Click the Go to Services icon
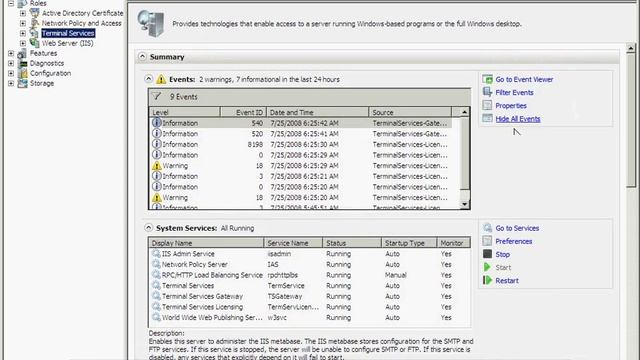Screen dimensions: 640x360 487,228
